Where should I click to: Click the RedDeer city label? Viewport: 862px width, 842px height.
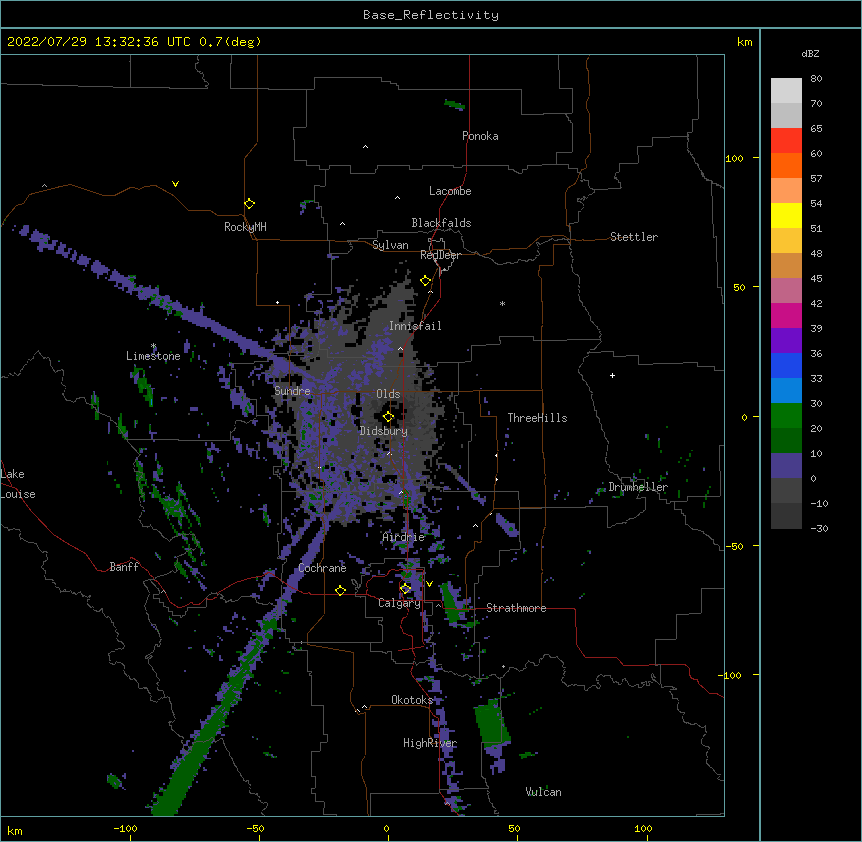[x=440, y=255]
